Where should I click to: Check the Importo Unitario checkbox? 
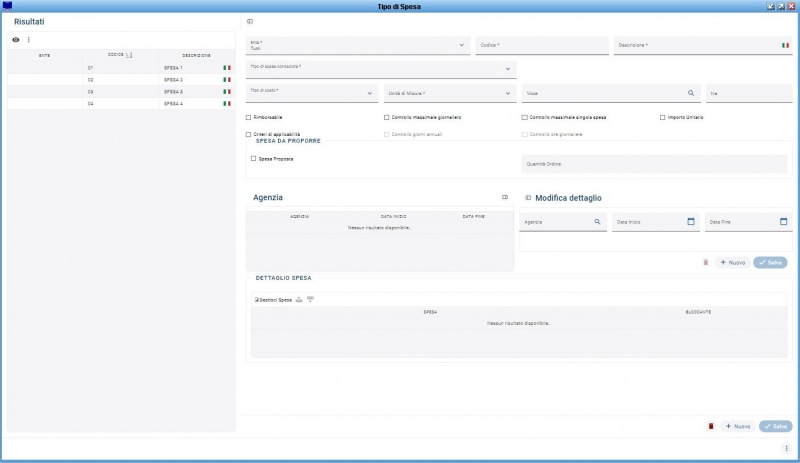coord(663,117)
